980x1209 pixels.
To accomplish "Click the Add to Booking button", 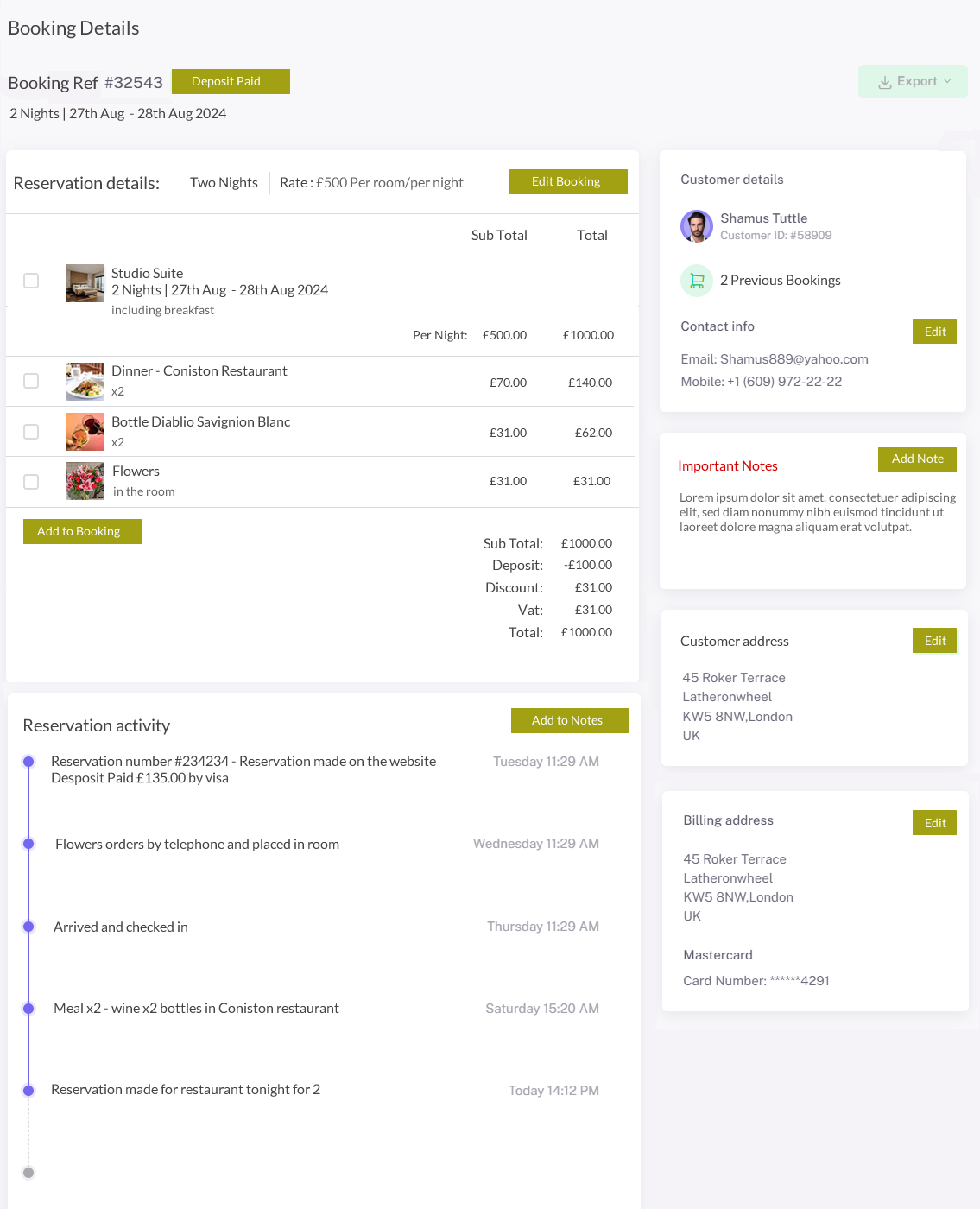I will point(82,531).
